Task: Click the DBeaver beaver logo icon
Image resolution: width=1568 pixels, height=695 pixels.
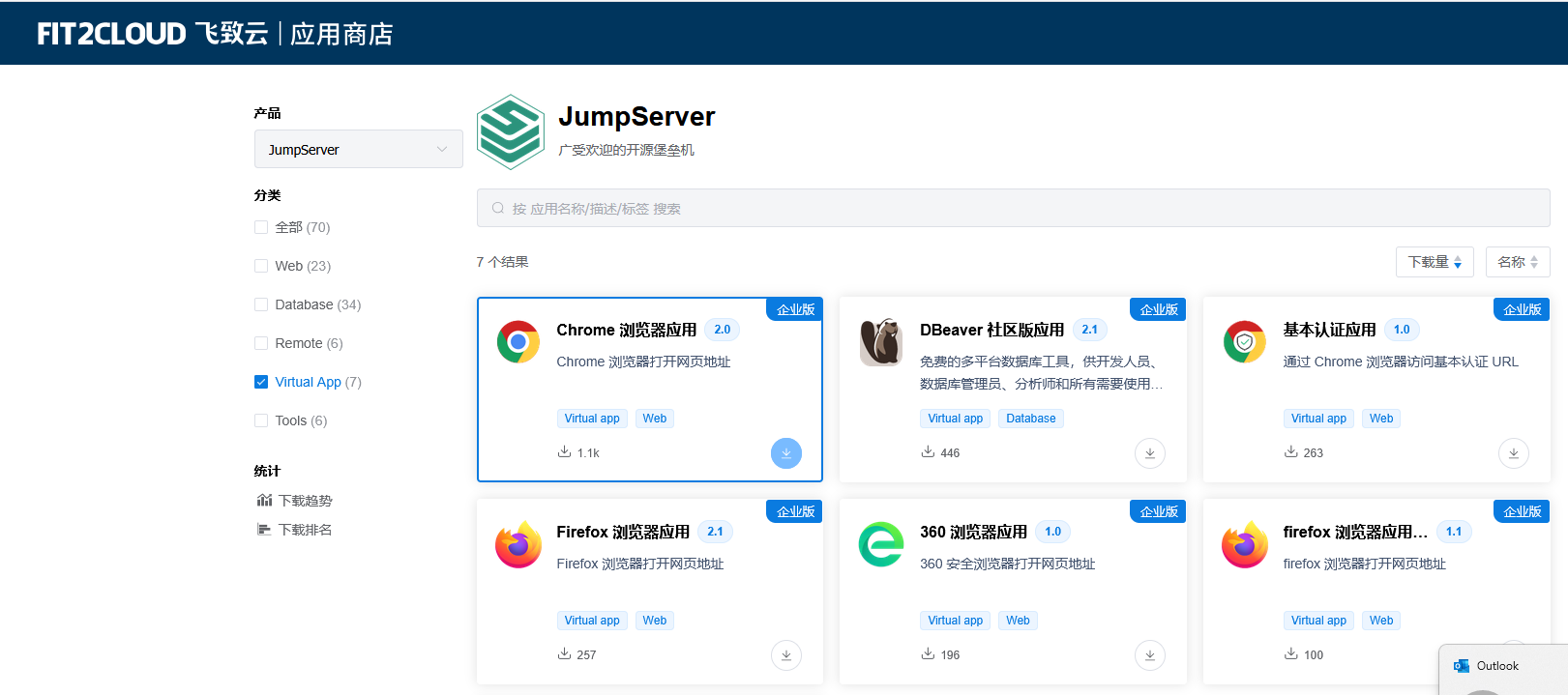Action: click(881, 342)
